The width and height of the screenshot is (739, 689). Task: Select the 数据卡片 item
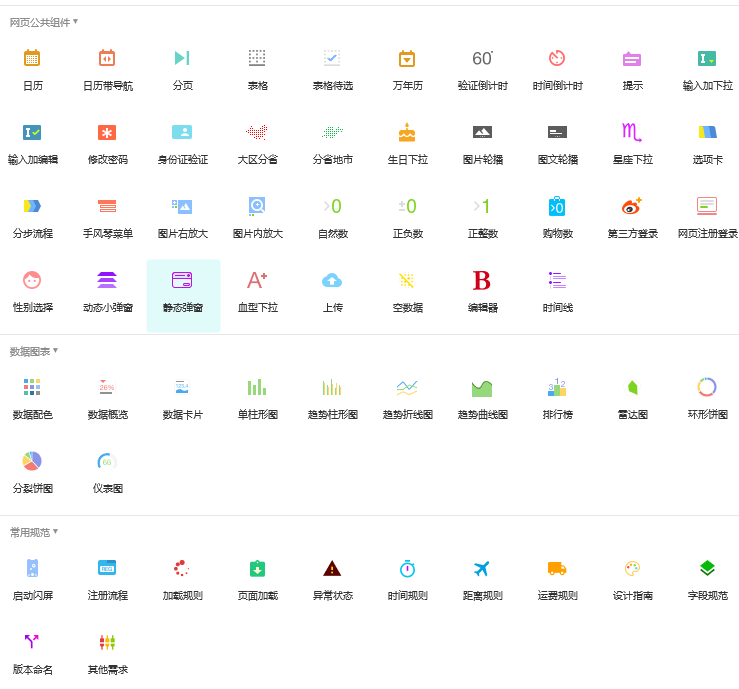pos(182,387)
